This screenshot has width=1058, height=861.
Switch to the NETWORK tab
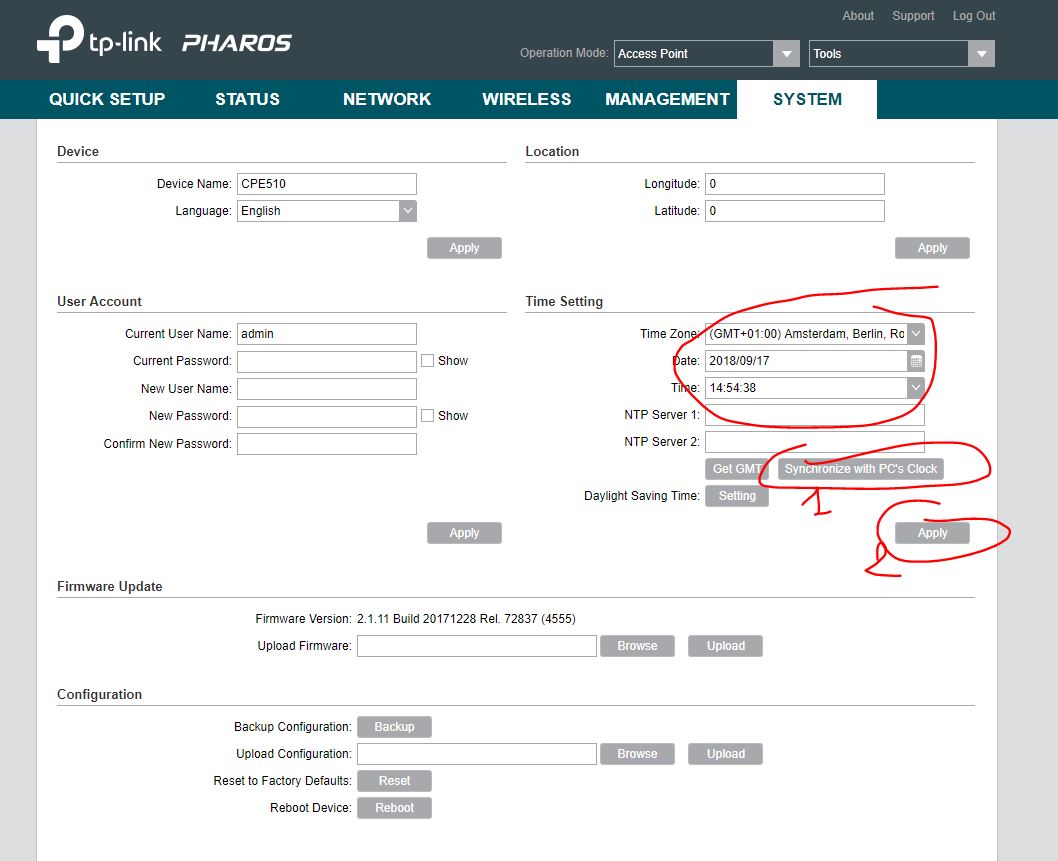387,99
